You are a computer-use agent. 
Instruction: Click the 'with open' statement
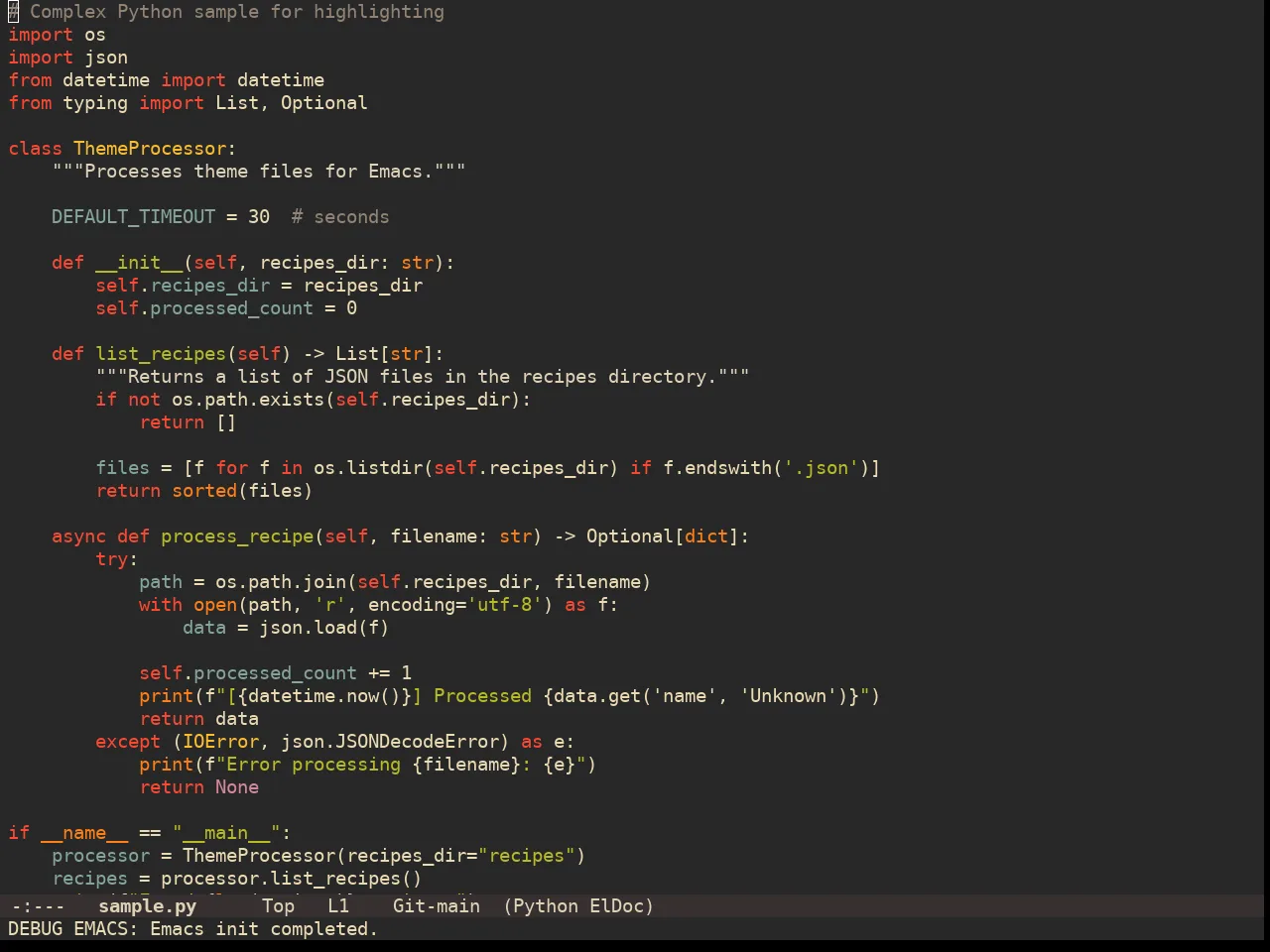(188, 604)
